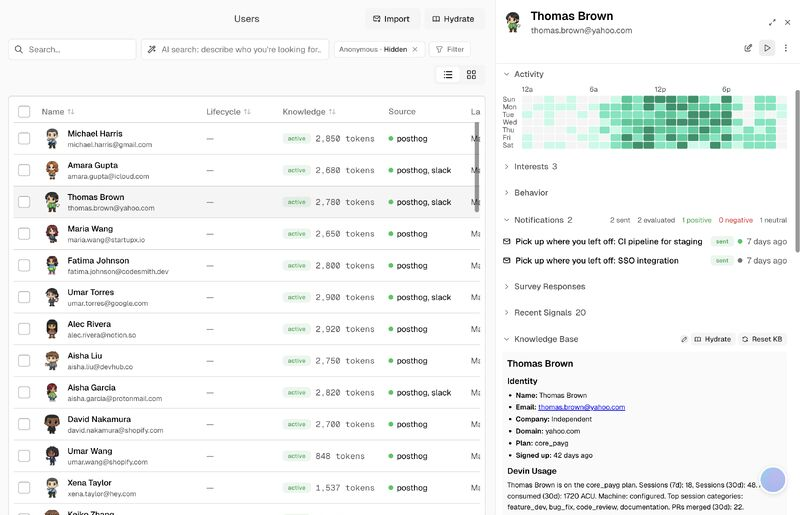Click envelope icon for CI pipeline notification
Screen dimensions: 800x515
[507, 241]
